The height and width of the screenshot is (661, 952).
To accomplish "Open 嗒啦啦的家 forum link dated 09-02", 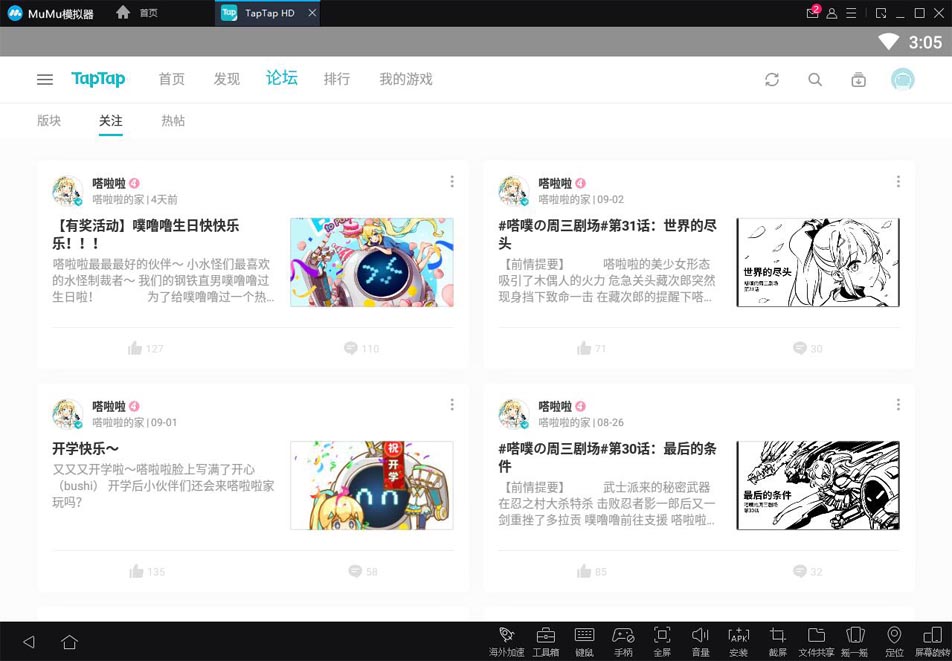I will [564, 200].
